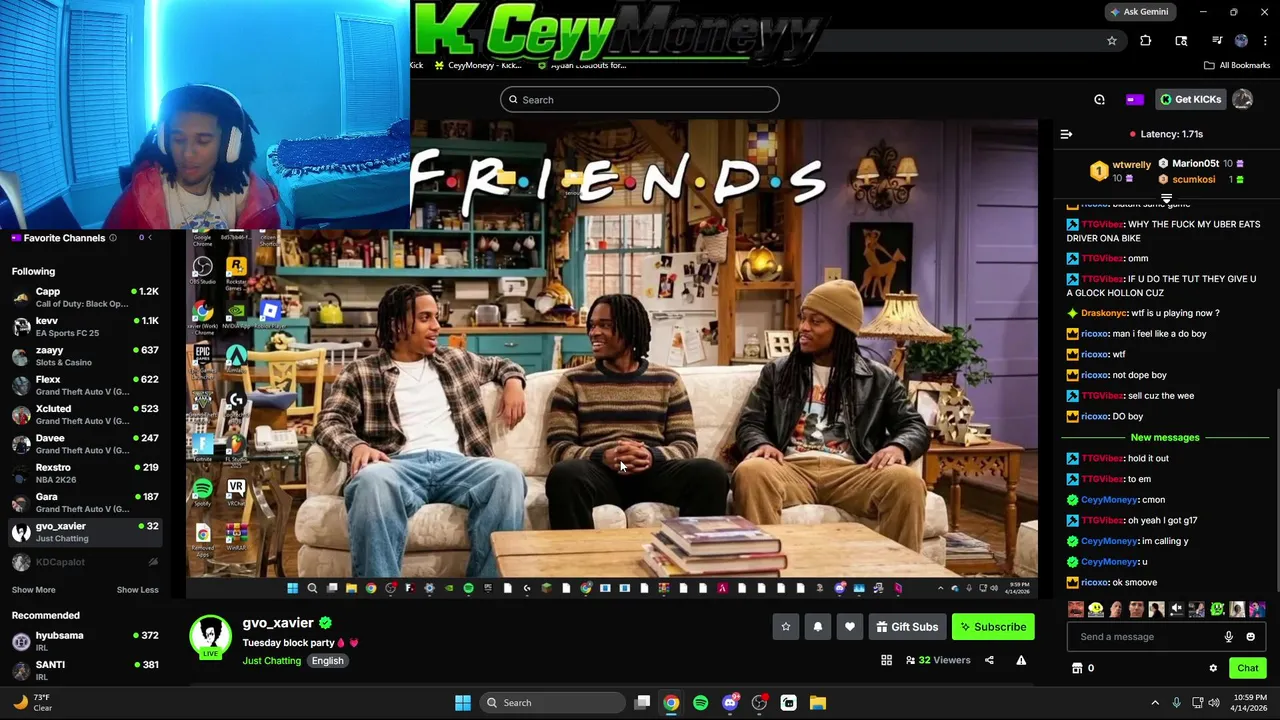Open wtwrelly top gifter profile

point(1131,164)
